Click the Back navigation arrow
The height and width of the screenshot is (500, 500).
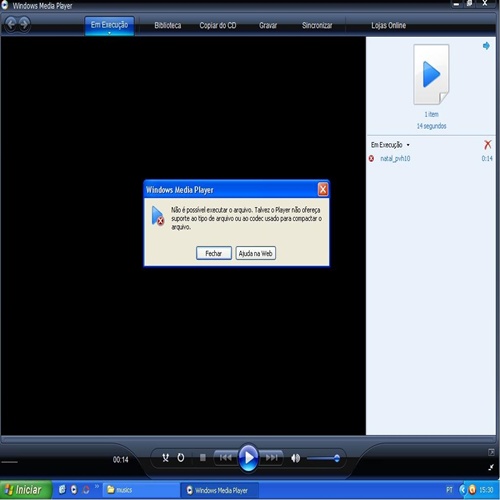(11, 24)
